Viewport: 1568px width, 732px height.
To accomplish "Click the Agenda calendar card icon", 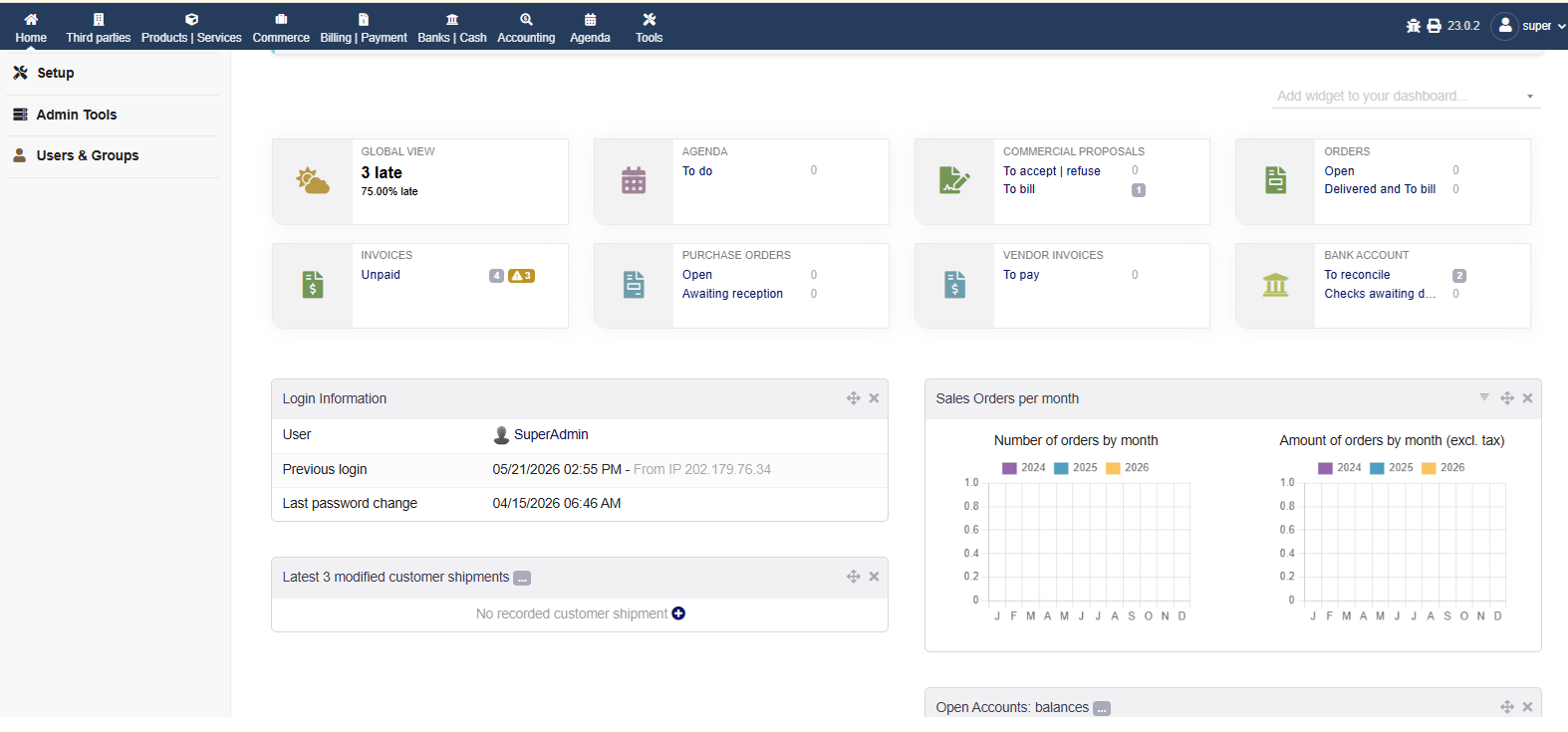I will coord(634,181).
